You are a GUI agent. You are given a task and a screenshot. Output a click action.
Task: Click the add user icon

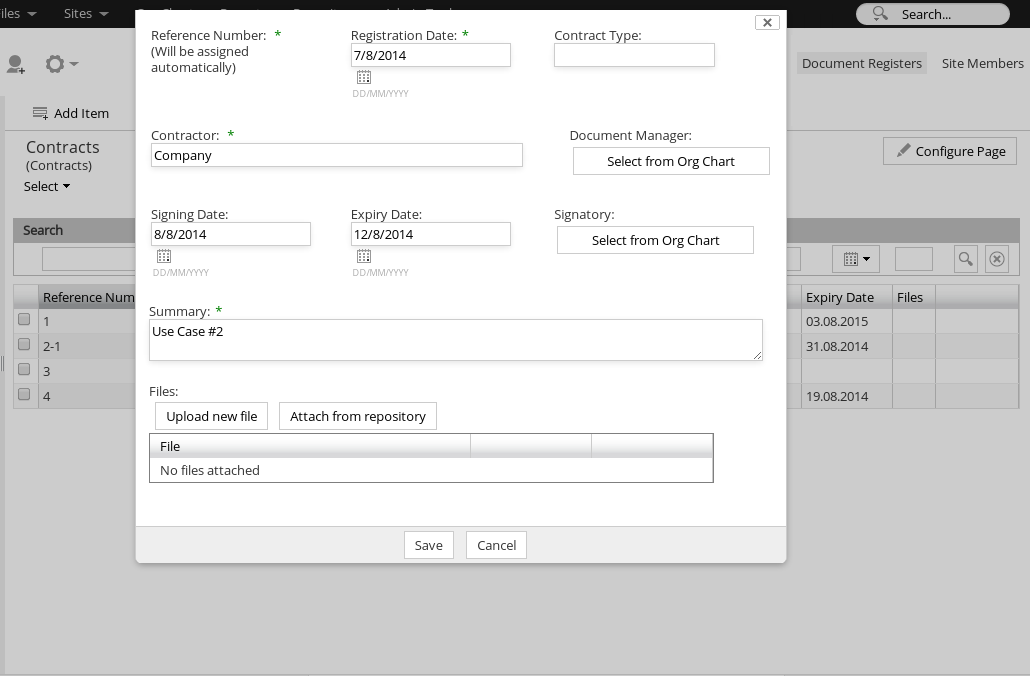point(16,64)
